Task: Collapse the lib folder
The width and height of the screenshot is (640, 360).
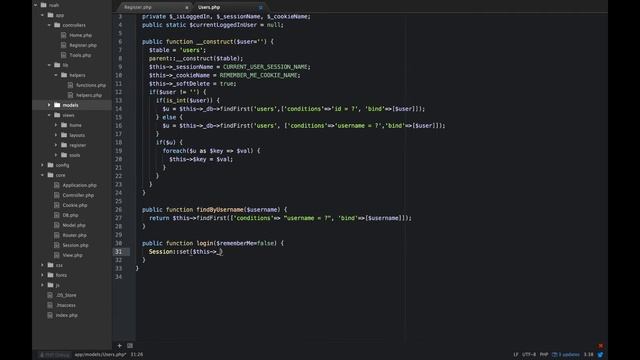Action: click(49, 65)
